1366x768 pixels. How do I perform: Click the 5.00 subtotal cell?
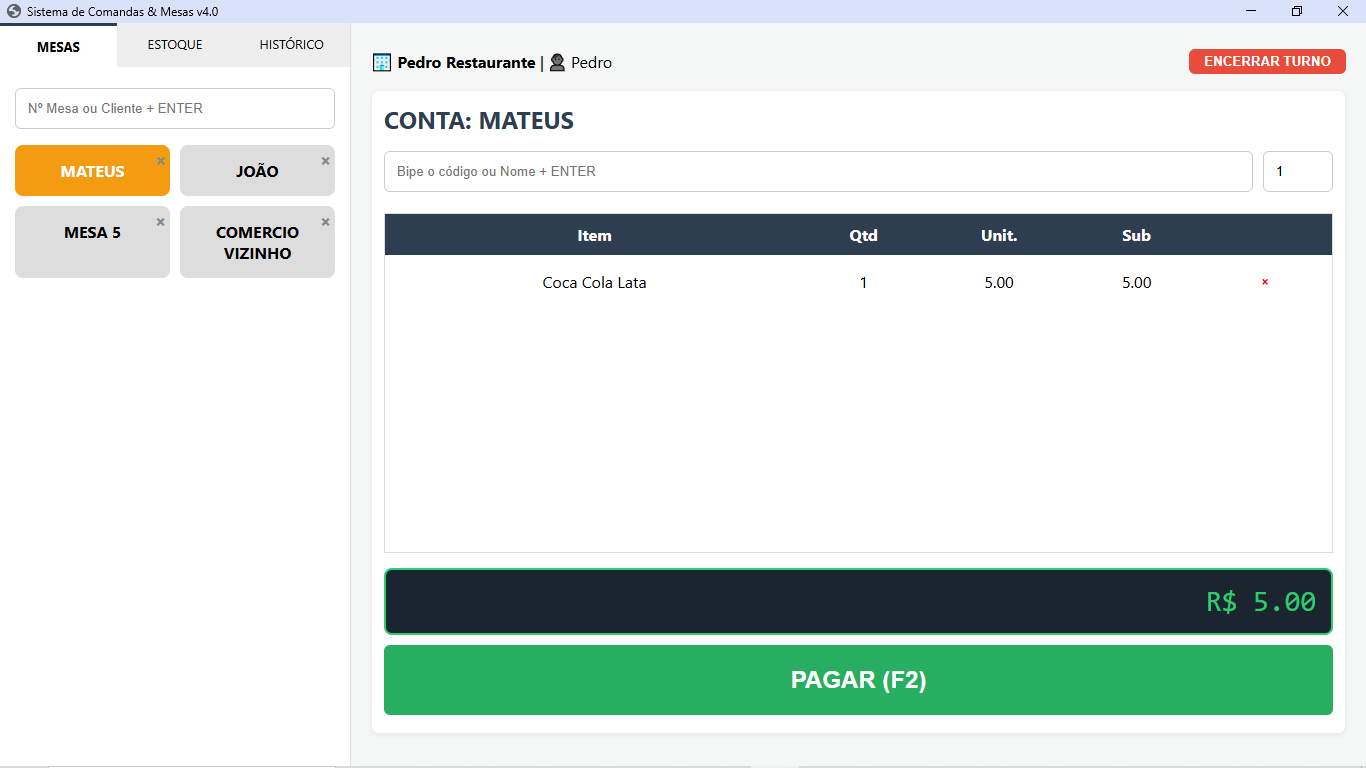[1136, 283]
